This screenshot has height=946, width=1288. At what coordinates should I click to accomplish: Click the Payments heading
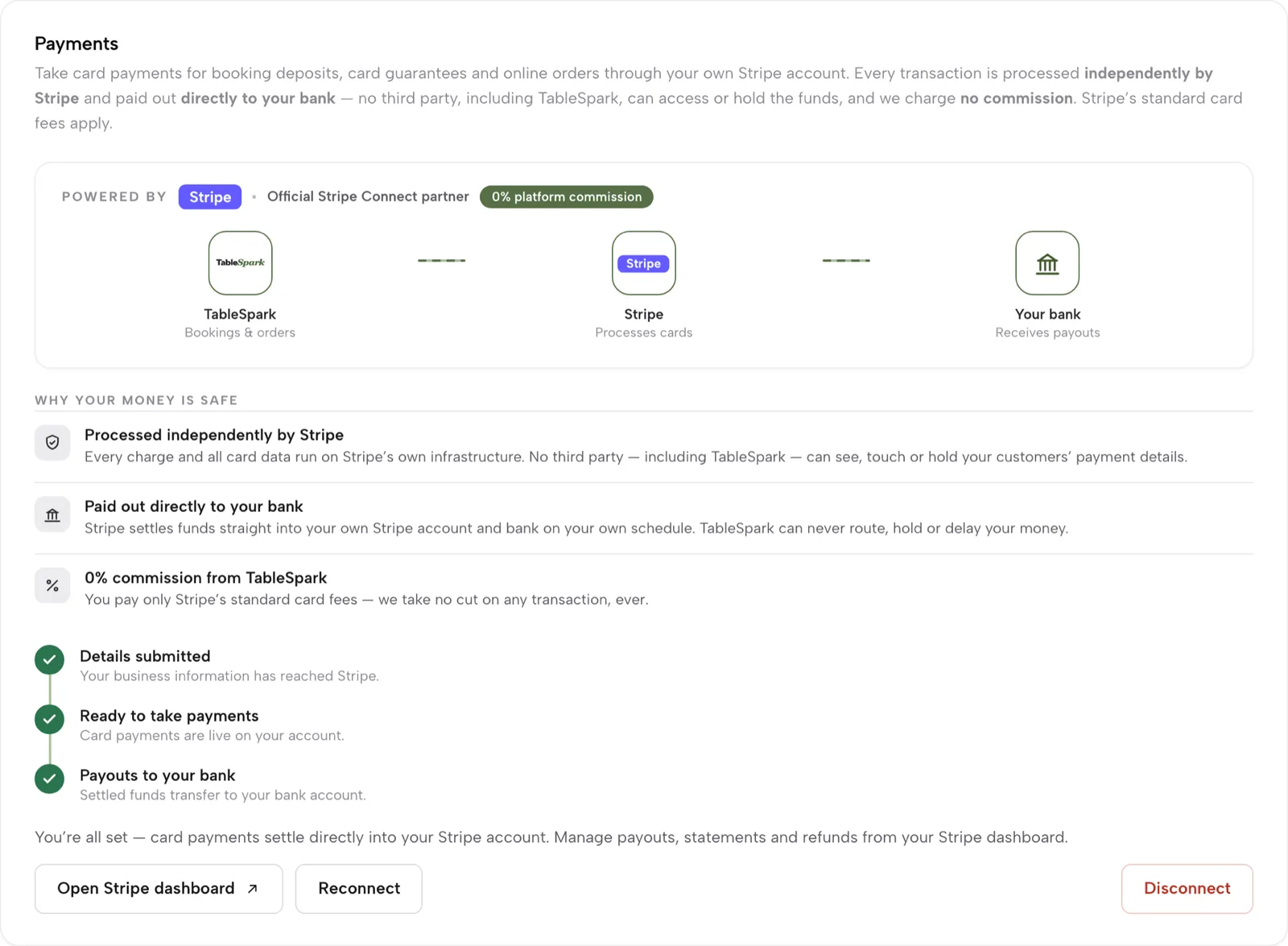click(x=76, y=43)
